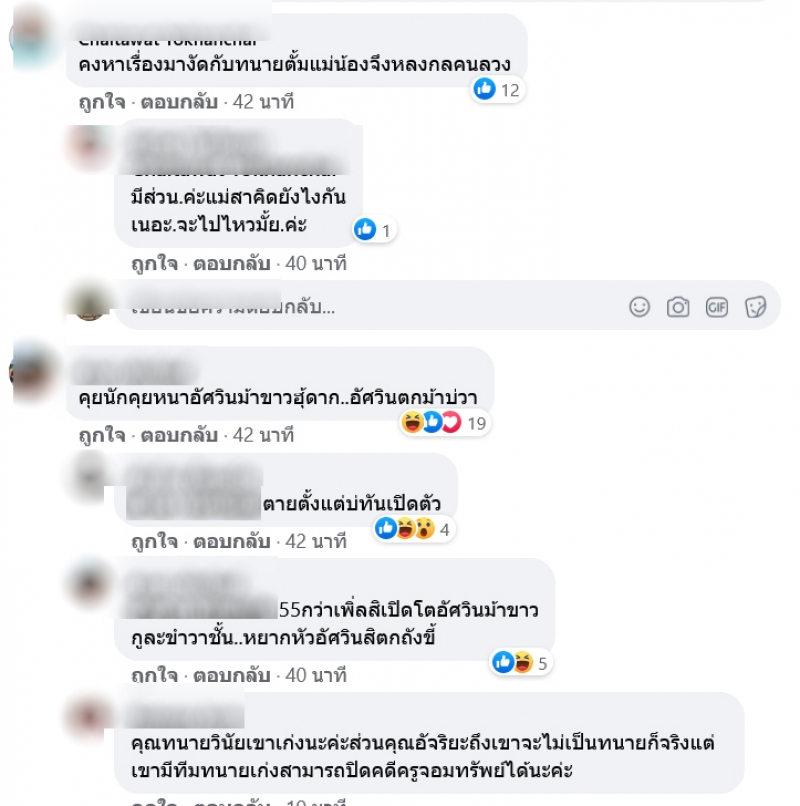The width and height of the screenshot is (800, 806).
Task: View the 5 reactions on อัศวินม้าขาว reply
Action: point(520,663)
